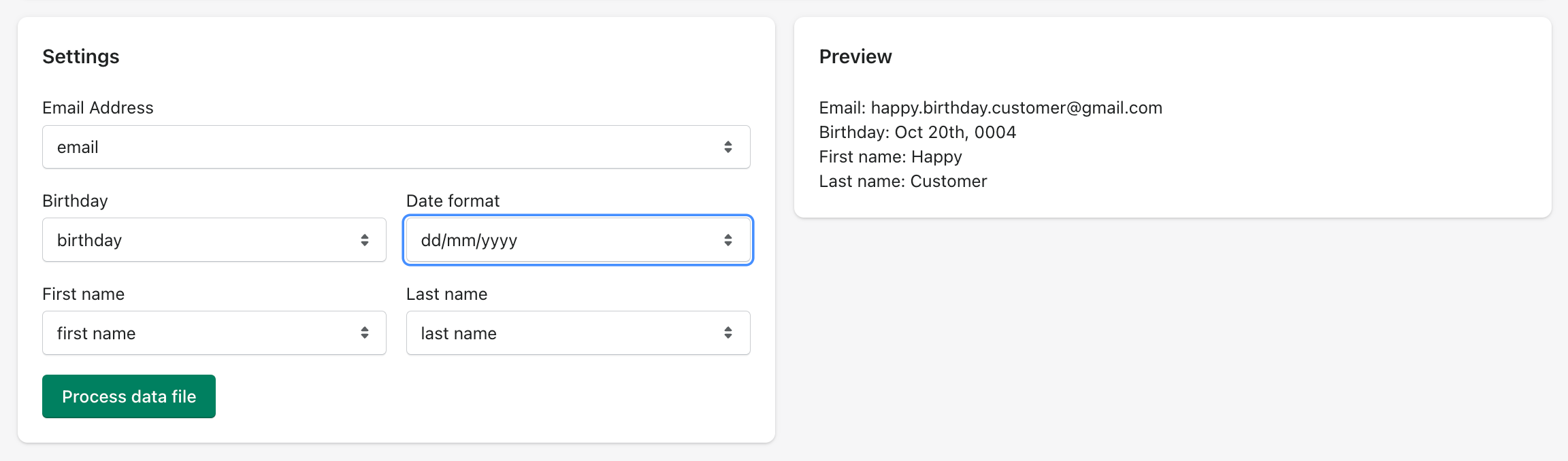Open the dropdown showing 'birthday' value
This screenshot has height=461, width=1568.
(204, 240)
